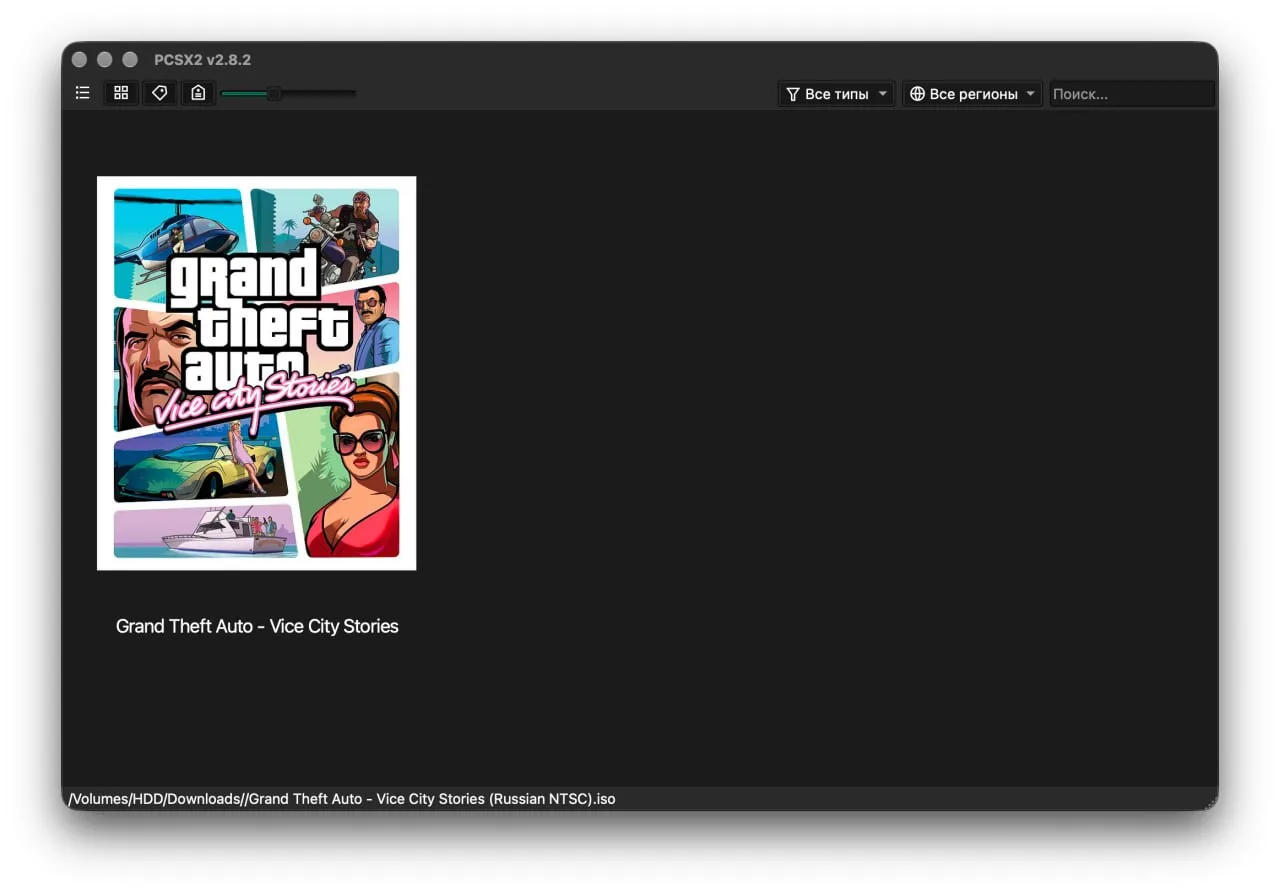The width and height of the screenshot is (1280, 892).
Task: Toggle the show titles tag icon
Action: [x=159, y=93]
